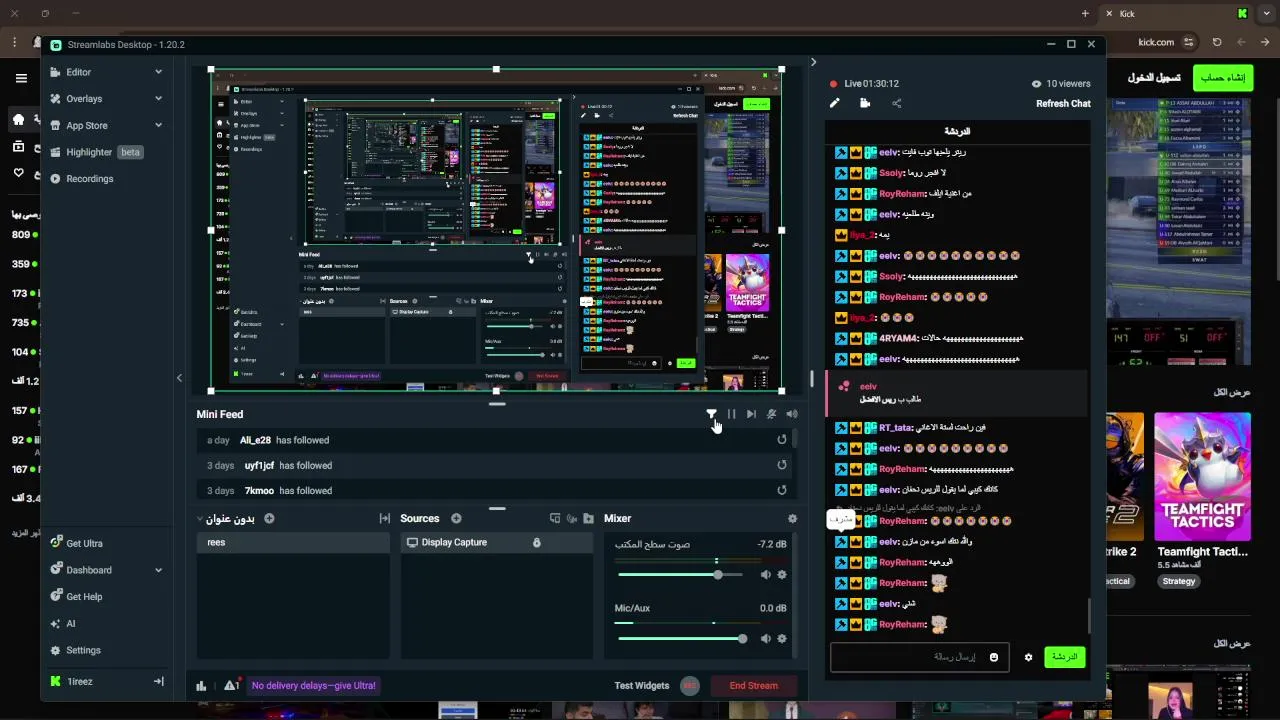
Task: Open the Sources widget add icon
Action: (x=555, y=518)
